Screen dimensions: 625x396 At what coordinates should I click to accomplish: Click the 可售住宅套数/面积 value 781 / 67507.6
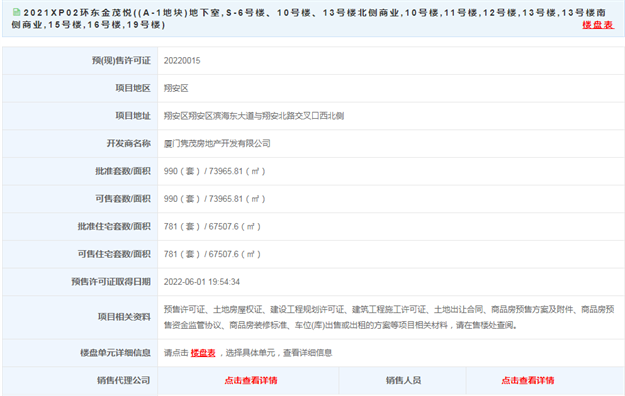tap(212, 254)
